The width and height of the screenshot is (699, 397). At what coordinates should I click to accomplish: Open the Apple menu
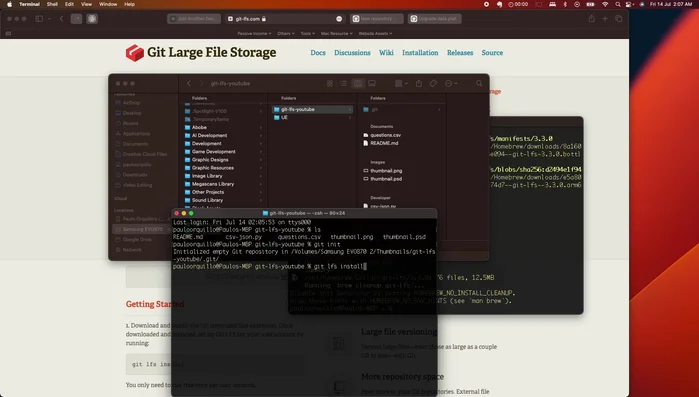9,4
